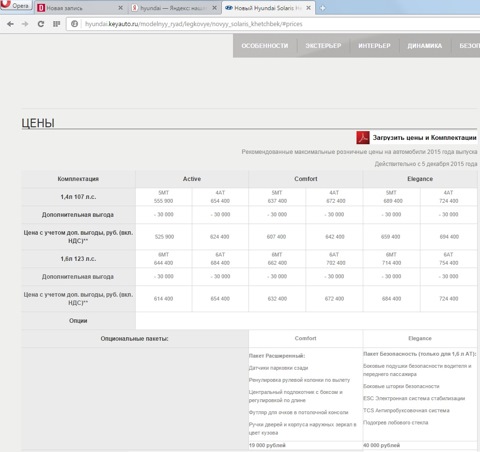The image size is (480, 452).
Task: Reload the page with refresh icon
Action: [41, 24]
